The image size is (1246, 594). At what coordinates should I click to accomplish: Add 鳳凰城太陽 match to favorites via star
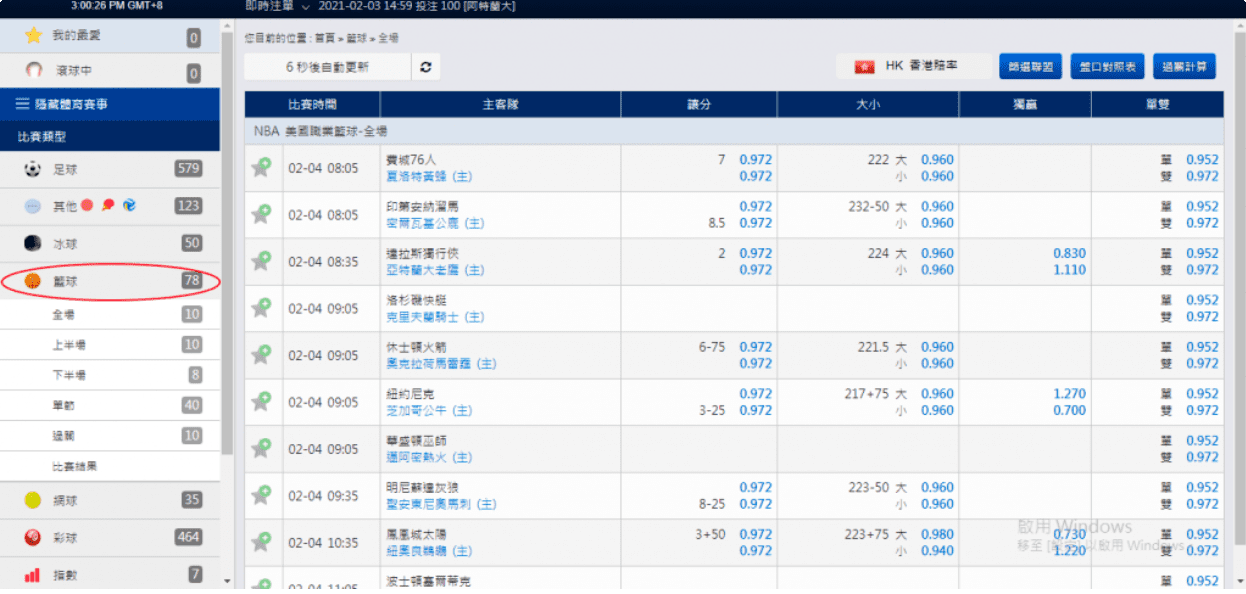(x=262, y=542)
